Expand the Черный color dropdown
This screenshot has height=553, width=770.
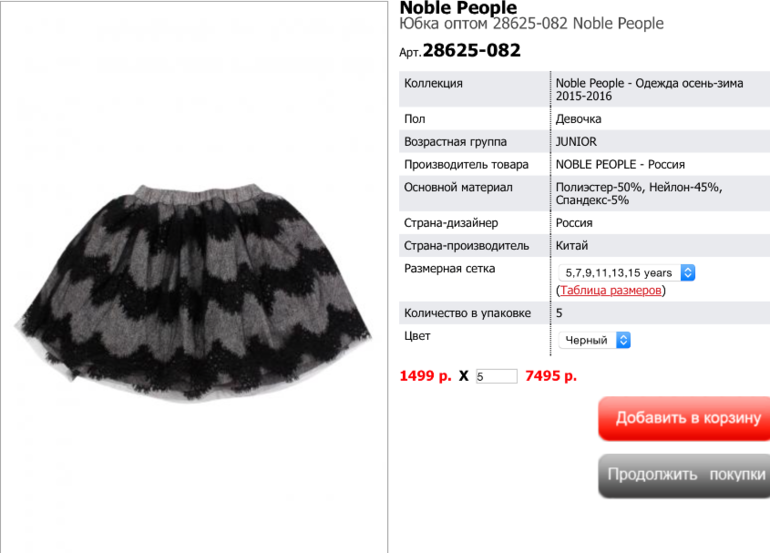tap(594, 340)
